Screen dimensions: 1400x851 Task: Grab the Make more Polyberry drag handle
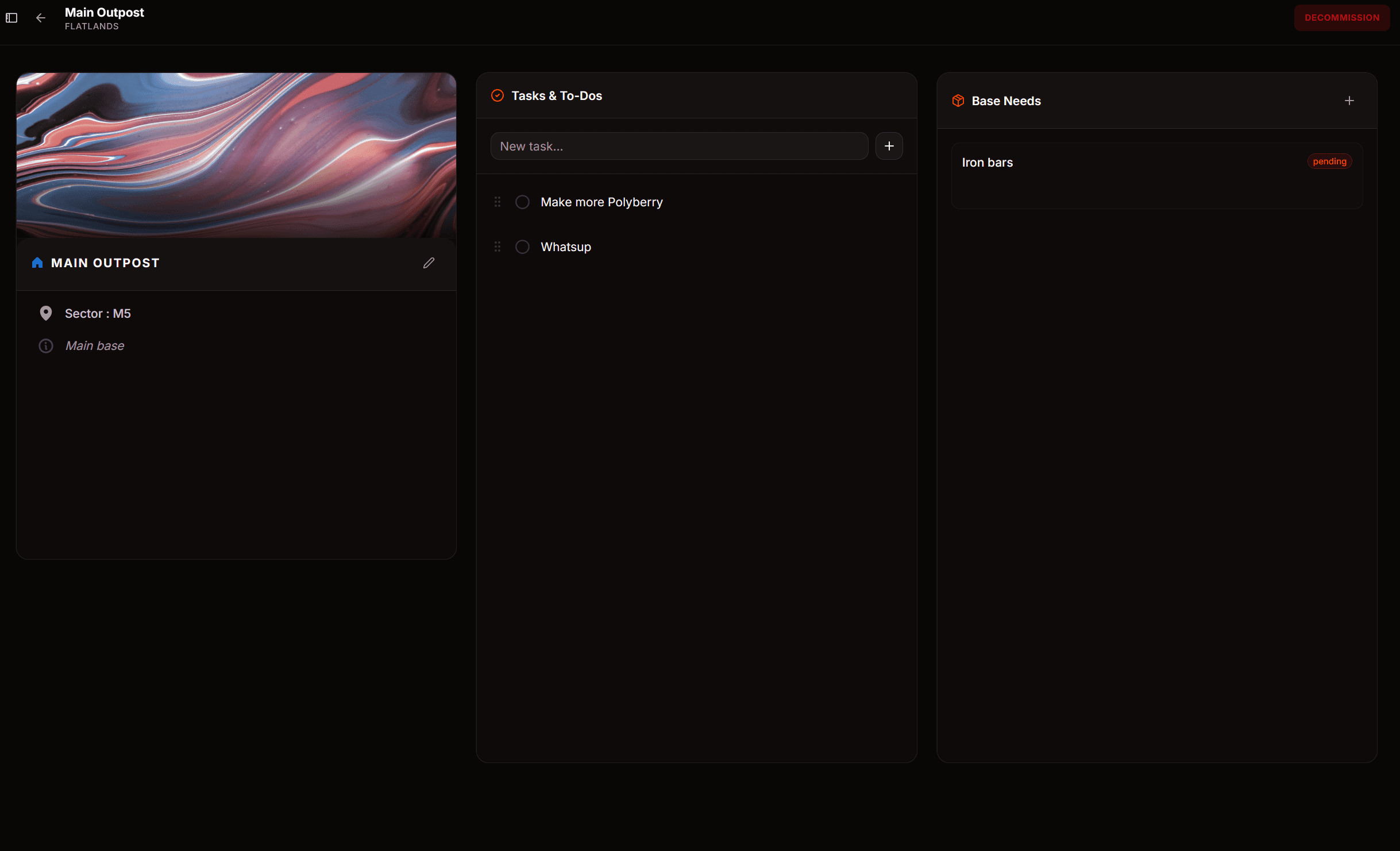[497, 202]
